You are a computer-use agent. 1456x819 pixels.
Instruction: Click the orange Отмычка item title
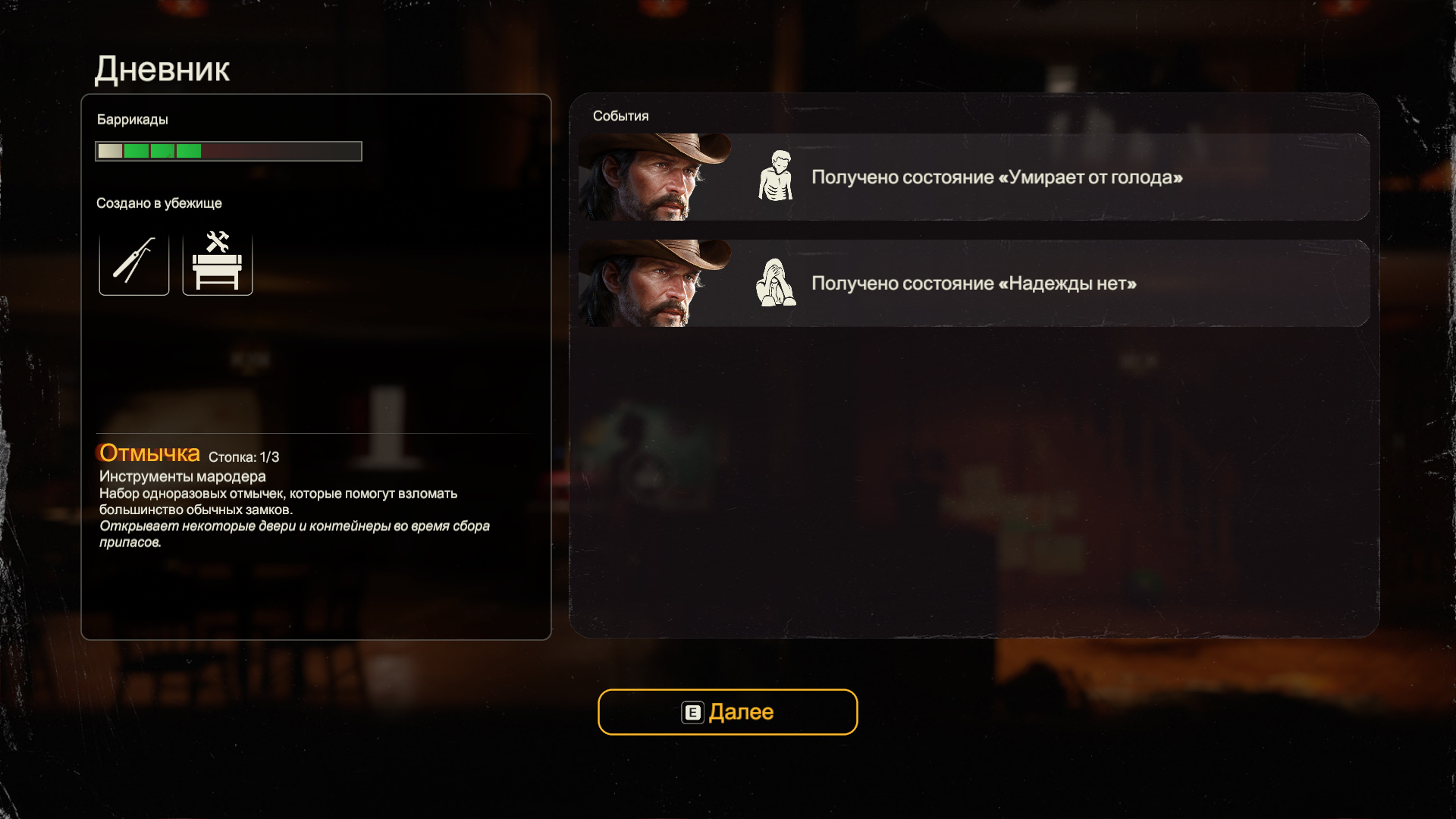(x=149, y=453)
